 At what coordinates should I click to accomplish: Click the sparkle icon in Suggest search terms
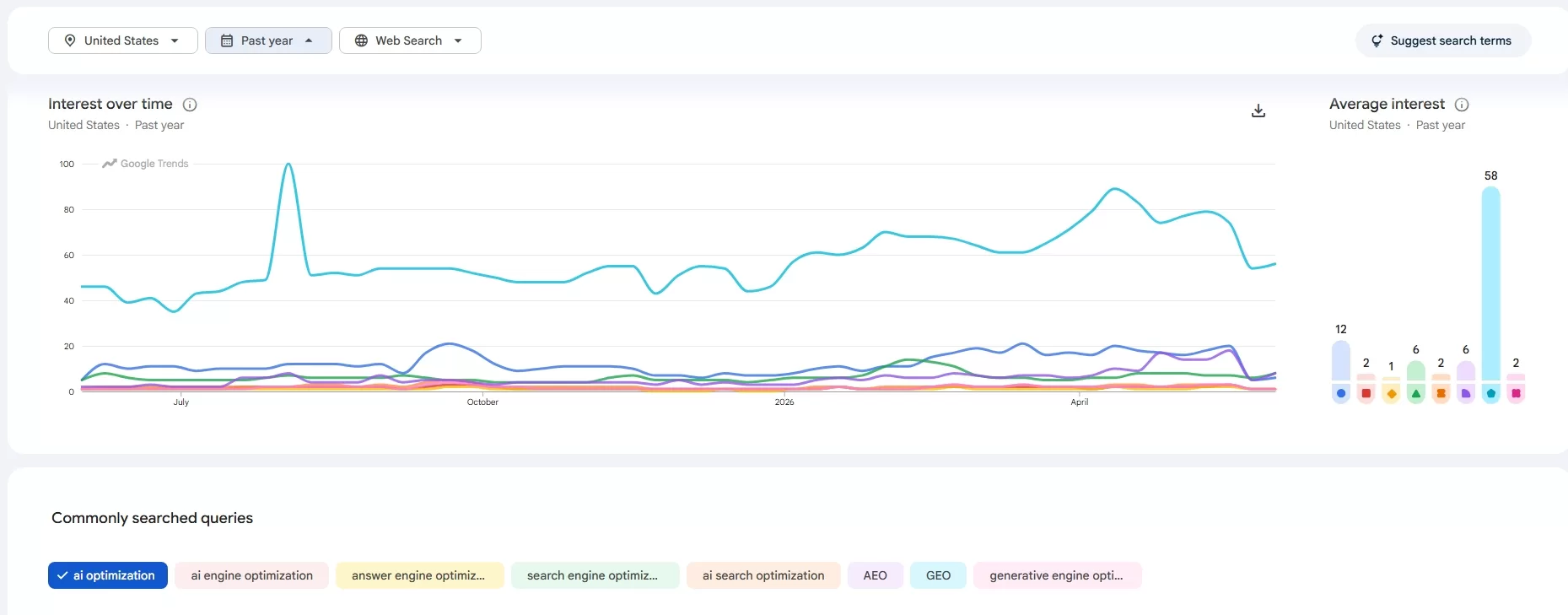[1377, 40]
